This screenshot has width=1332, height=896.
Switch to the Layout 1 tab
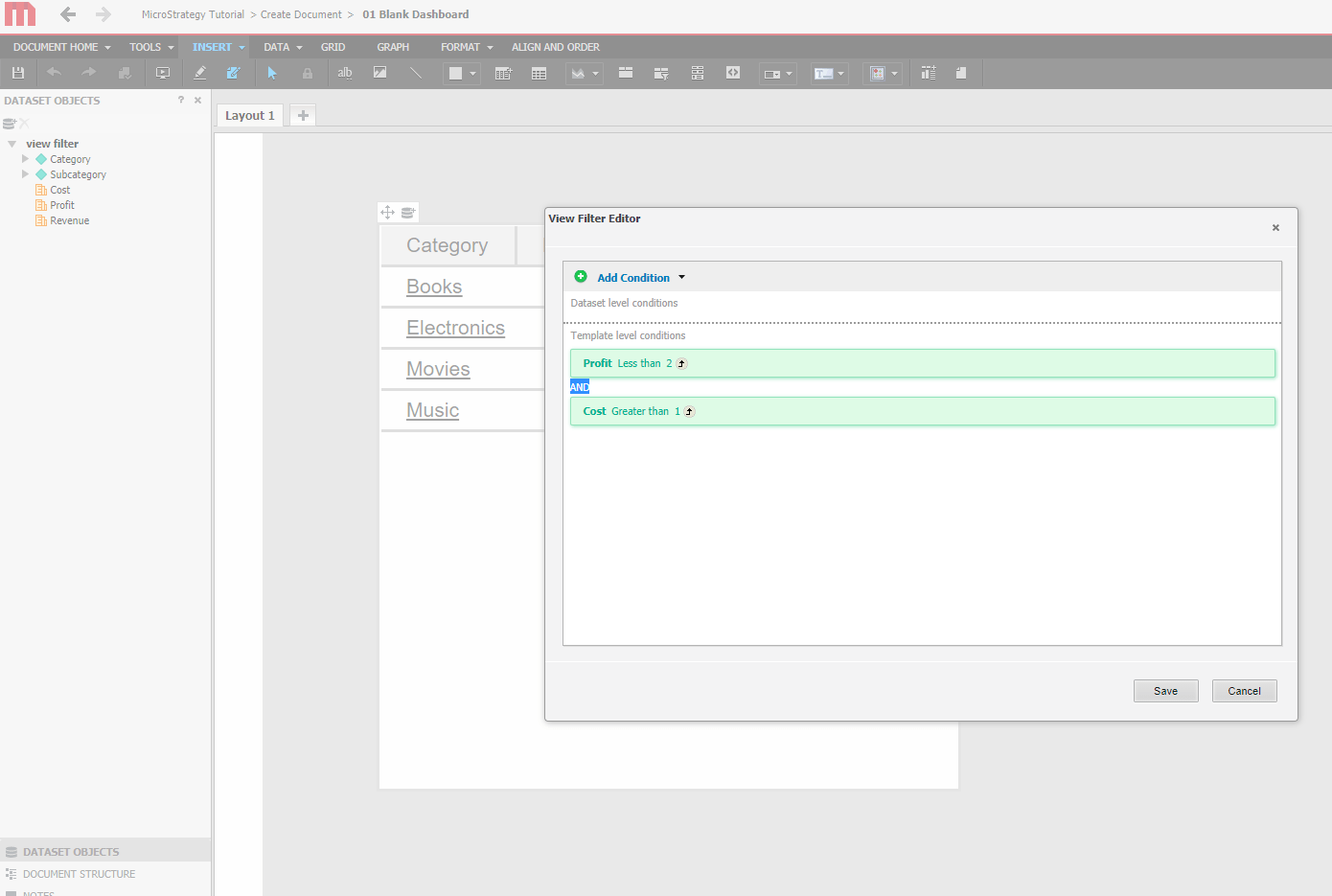[250, 115]
